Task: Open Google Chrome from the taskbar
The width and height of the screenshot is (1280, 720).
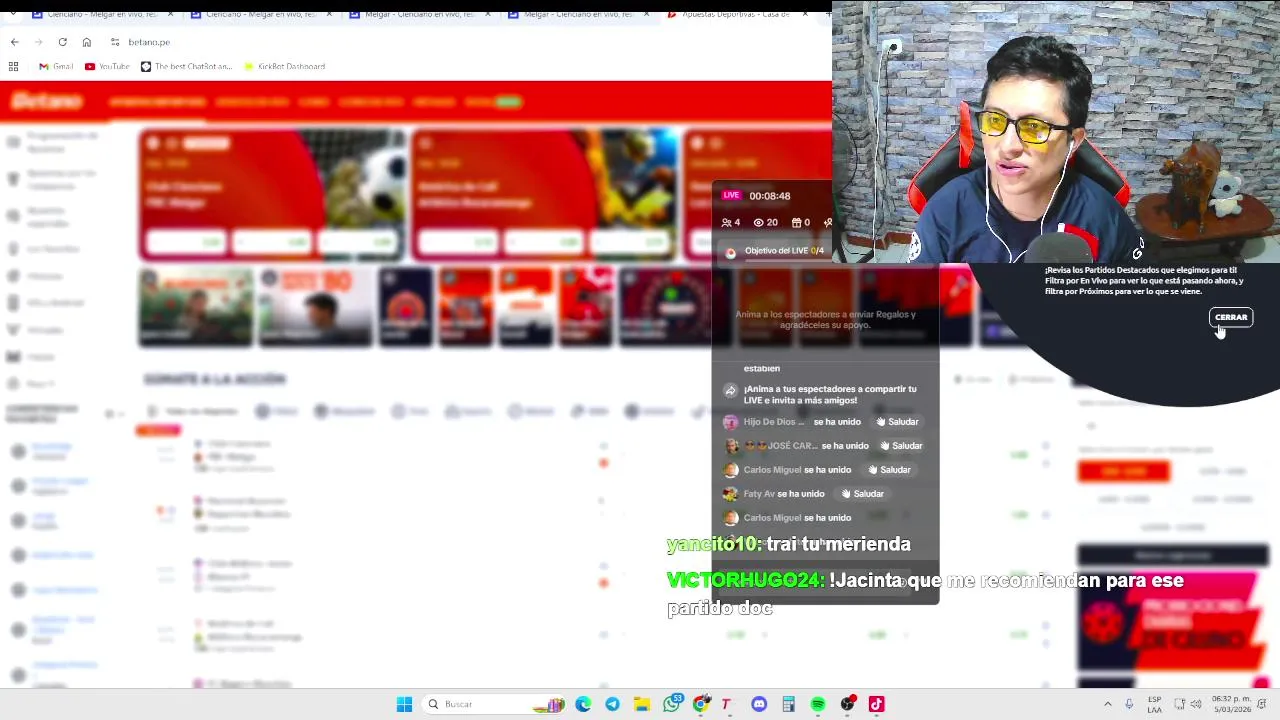Action: coord(700,704)
